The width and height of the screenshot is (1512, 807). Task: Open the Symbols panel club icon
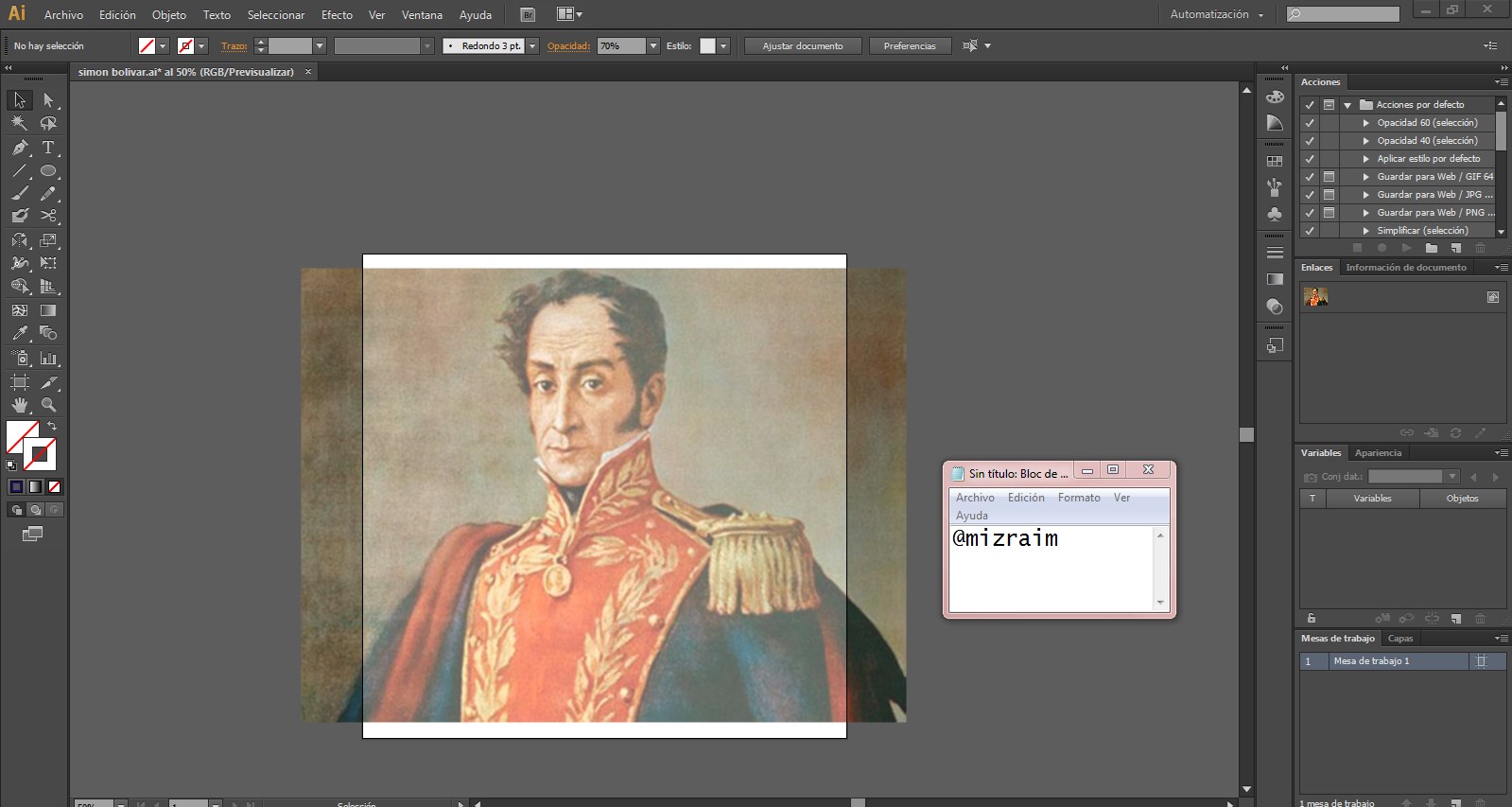[x=1275, y=215]
